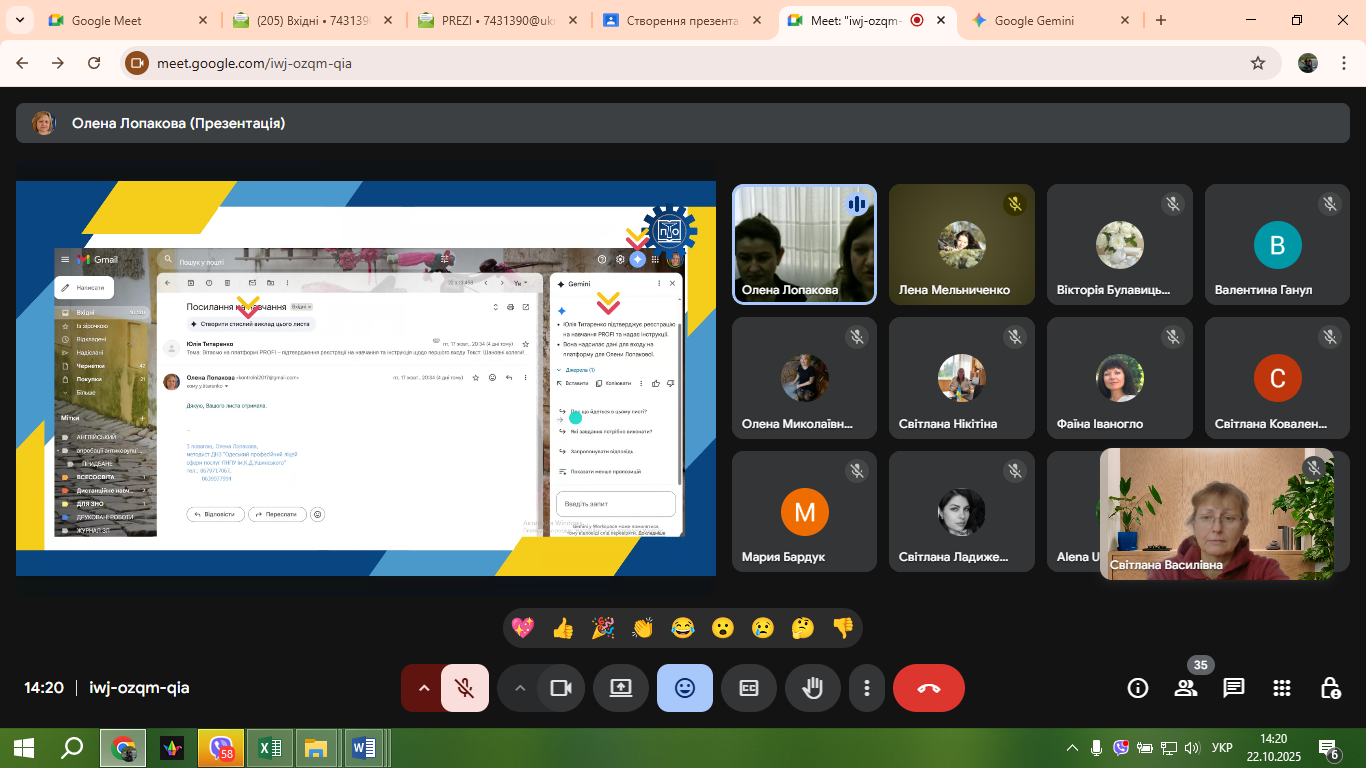Viewport: 1366px width, 768px height.
Task: Unmute the microphone
Action: 464,688
